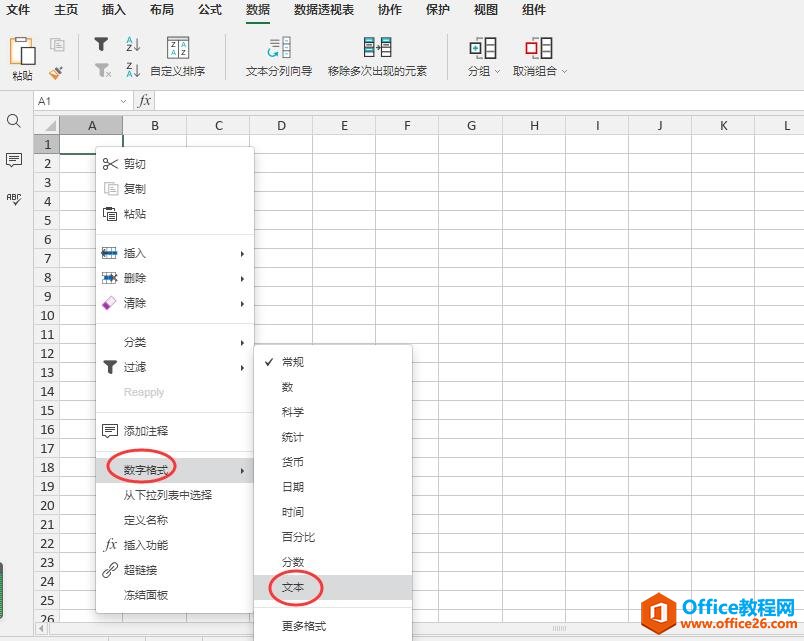Screen dimensions: 804x641
Task: Select the format painter brush icon
Action: pos(56,73)
